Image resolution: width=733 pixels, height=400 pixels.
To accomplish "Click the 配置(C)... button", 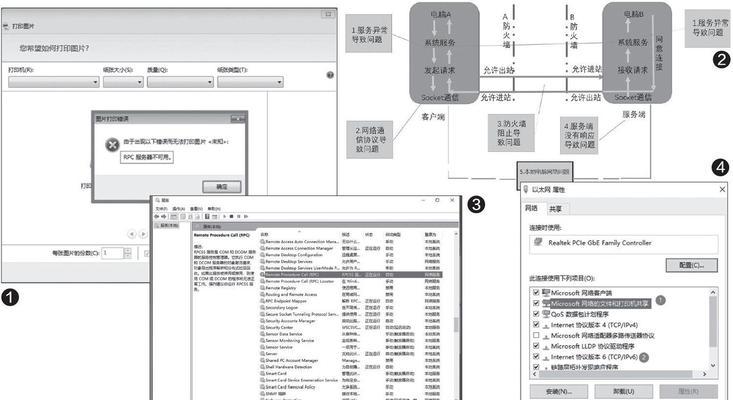I will (x=691, y=265).
